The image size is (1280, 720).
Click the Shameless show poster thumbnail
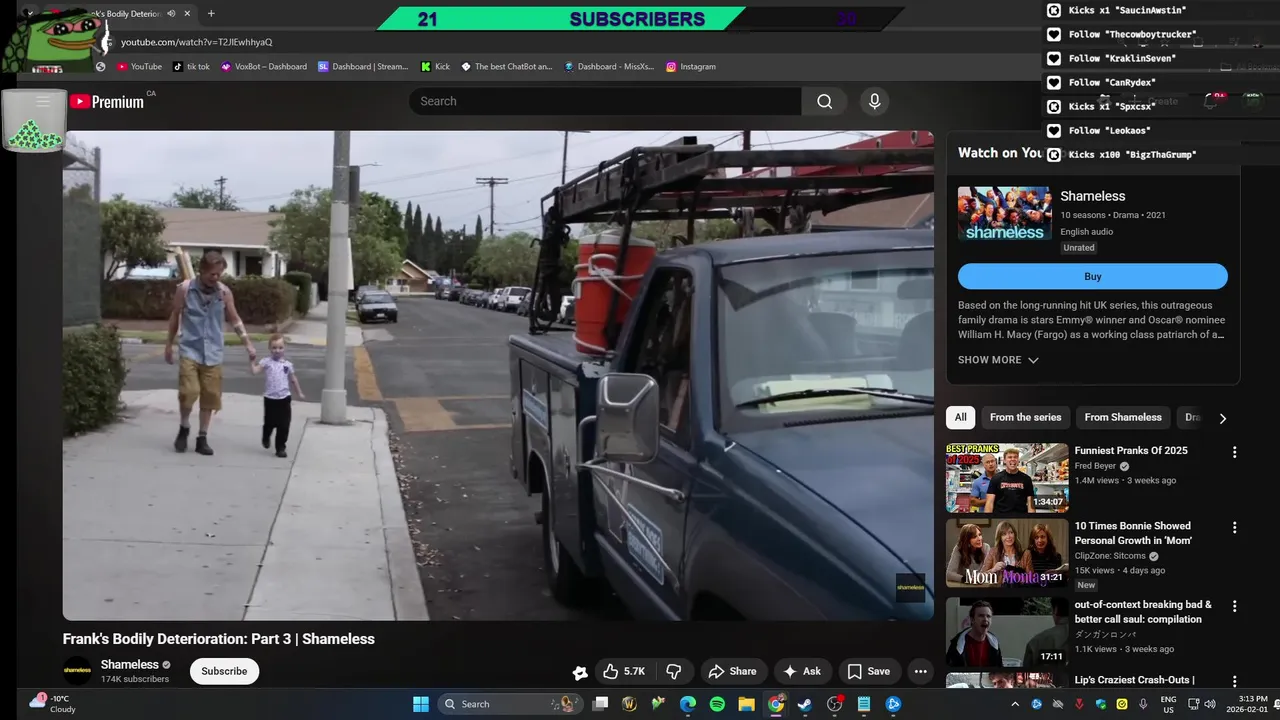click(1005, 213)
